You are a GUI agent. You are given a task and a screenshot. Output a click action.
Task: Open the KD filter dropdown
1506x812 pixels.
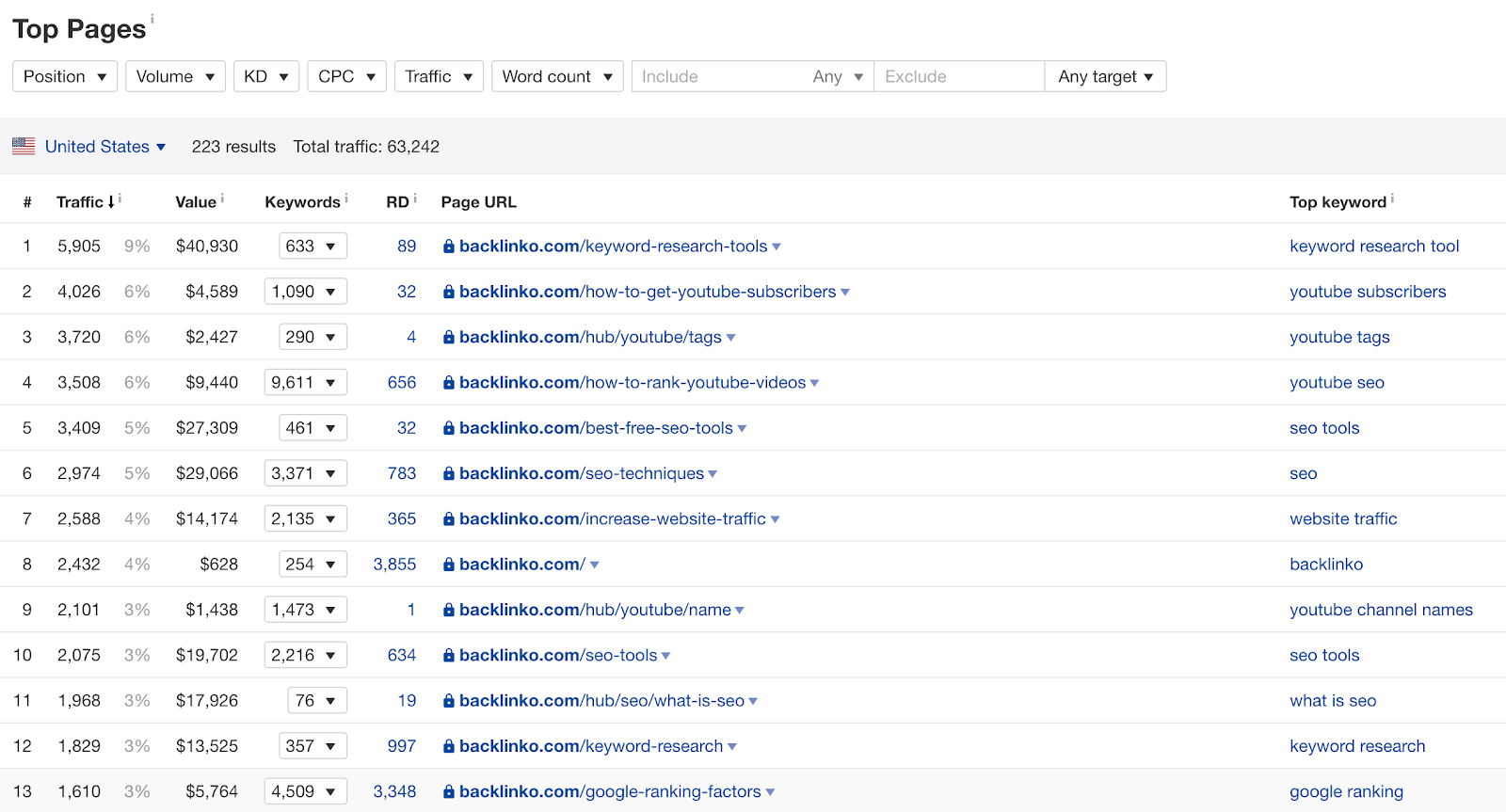pos(266,76)
